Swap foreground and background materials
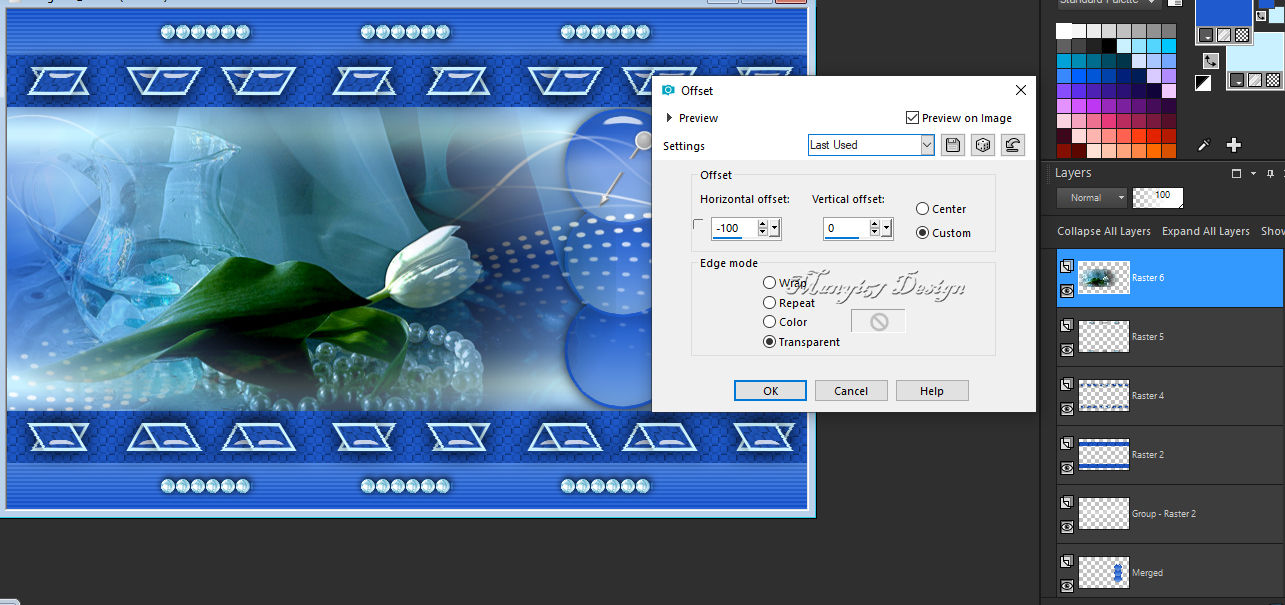Image resolution: width=1285 pixels, height=605 pixels. (x=1210, y=61)
